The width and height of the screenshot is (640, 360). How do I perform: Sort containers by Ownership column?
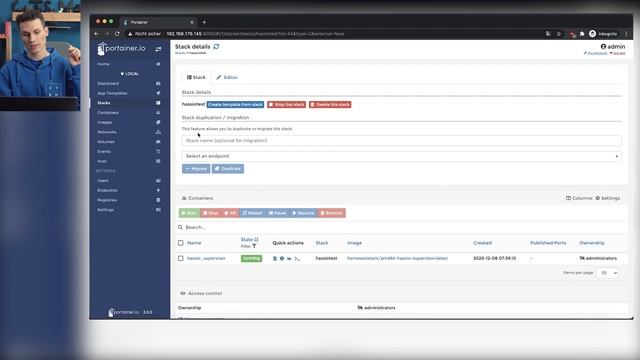(592, 243)
